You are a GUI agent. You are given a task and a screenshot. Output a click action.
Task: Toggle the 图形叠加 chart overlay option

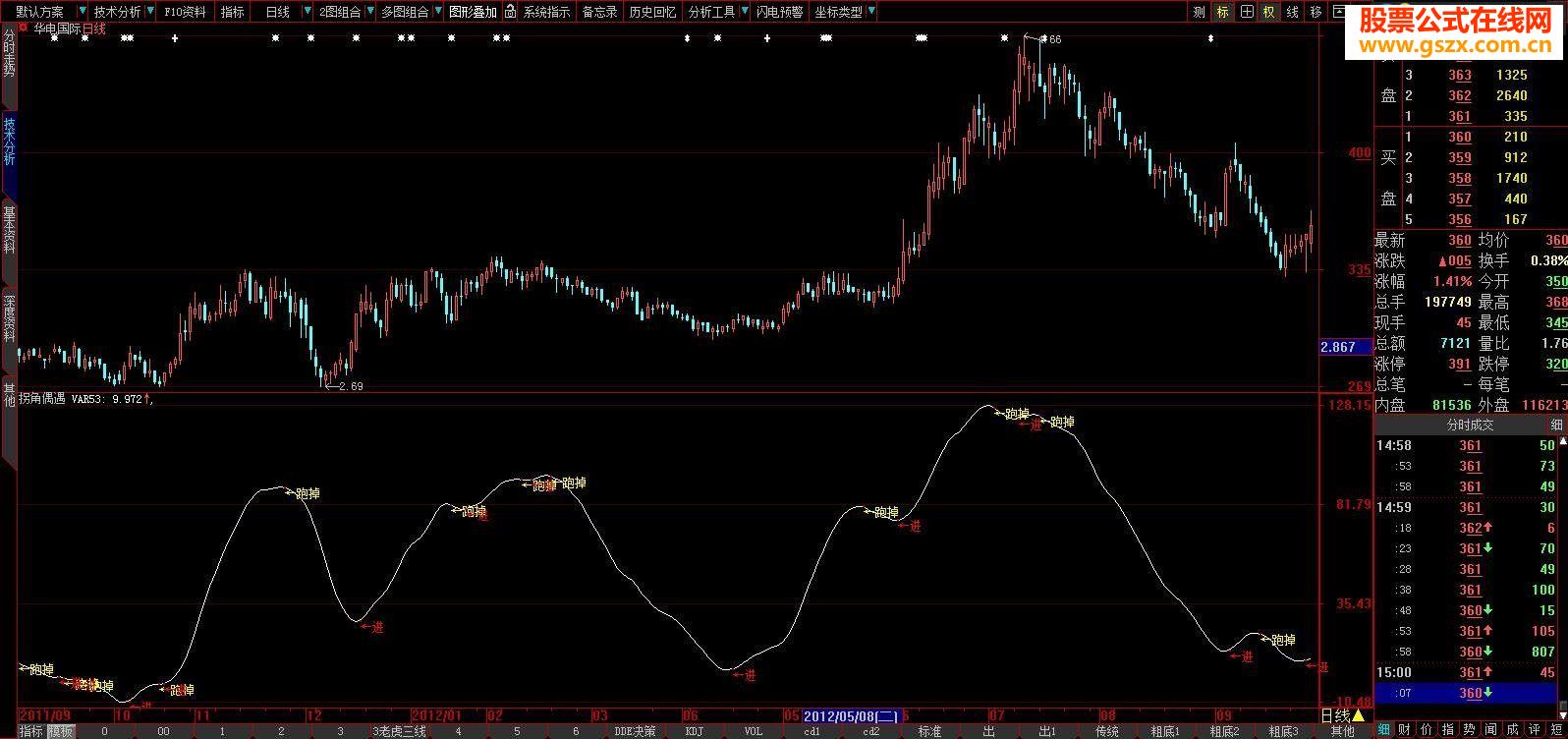[473, 12]
